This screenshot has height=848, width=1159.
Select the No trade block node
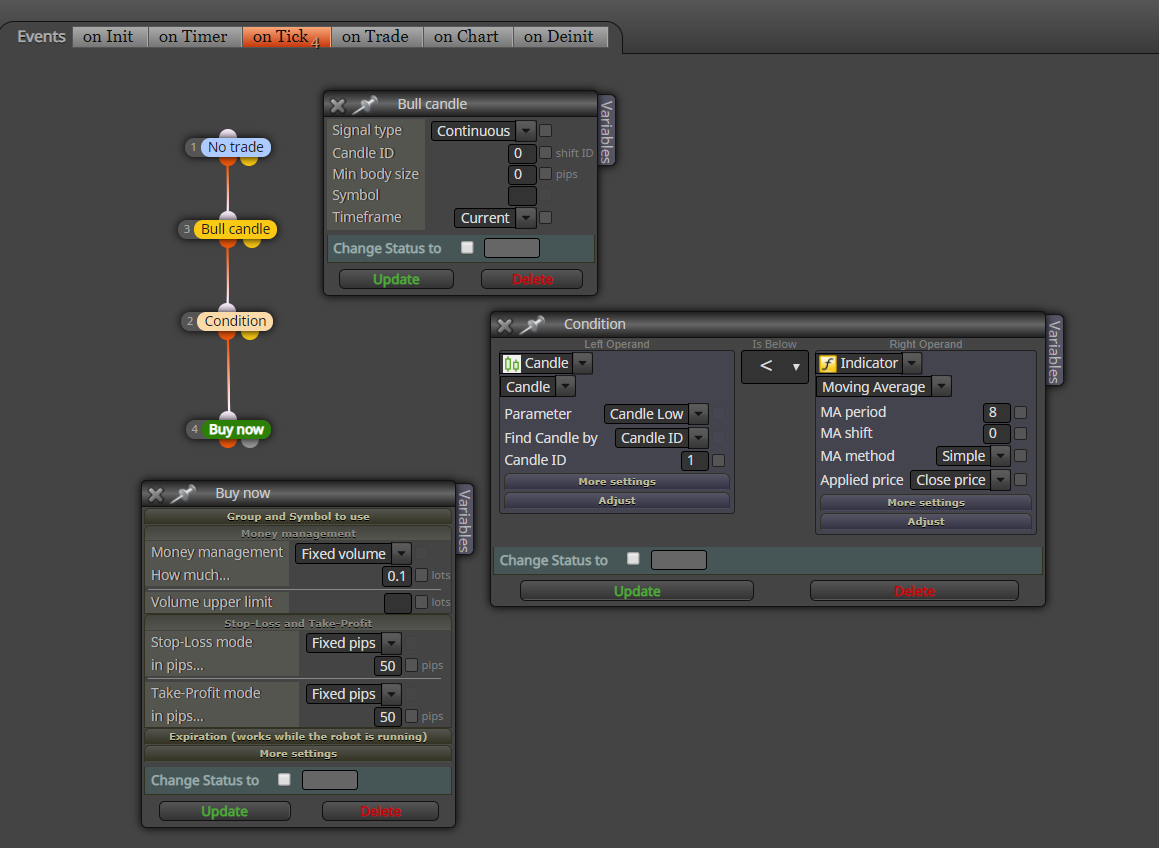[236, 147]
